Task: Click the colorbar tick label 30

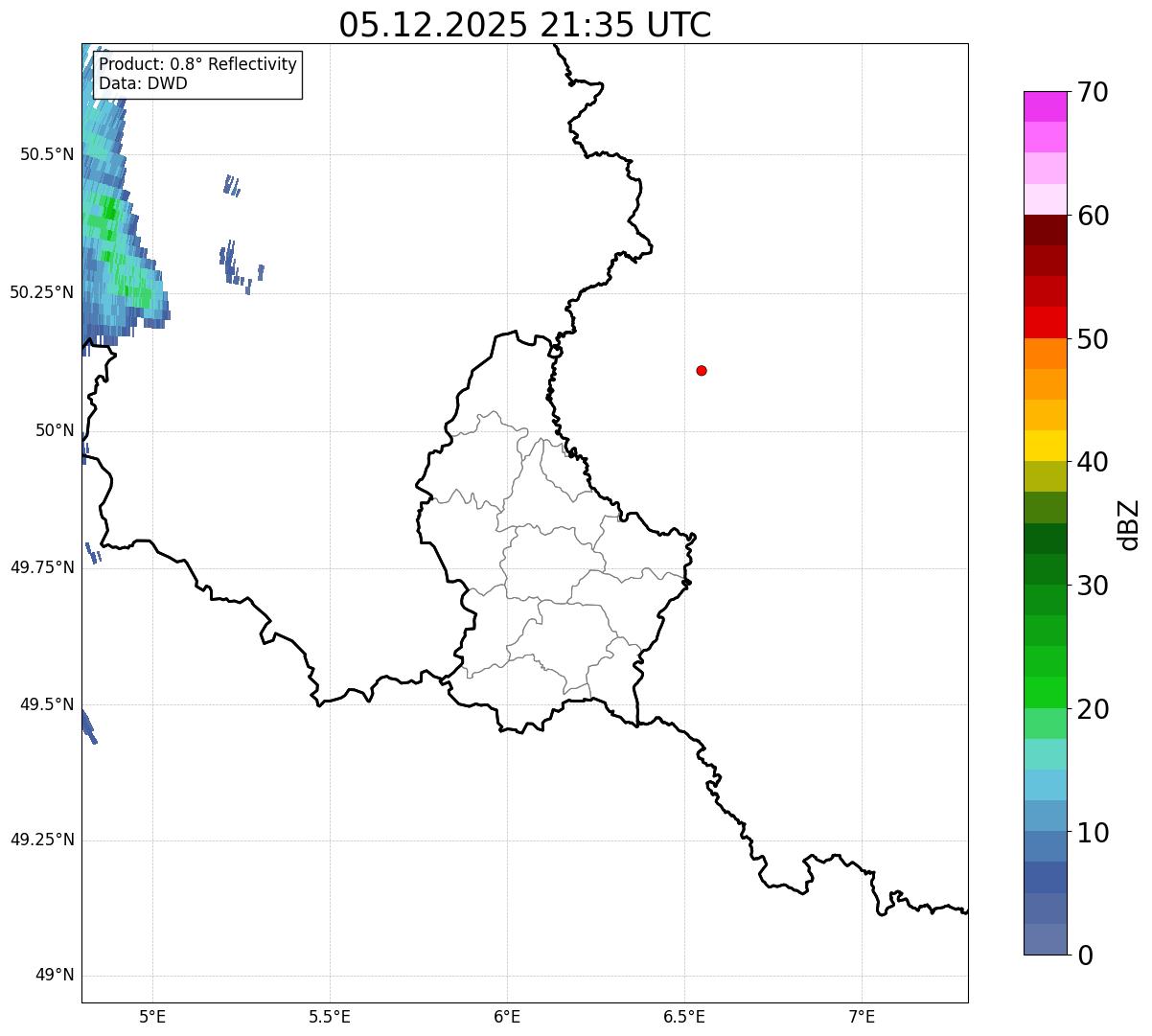Action: click(x=1093, y=586)
